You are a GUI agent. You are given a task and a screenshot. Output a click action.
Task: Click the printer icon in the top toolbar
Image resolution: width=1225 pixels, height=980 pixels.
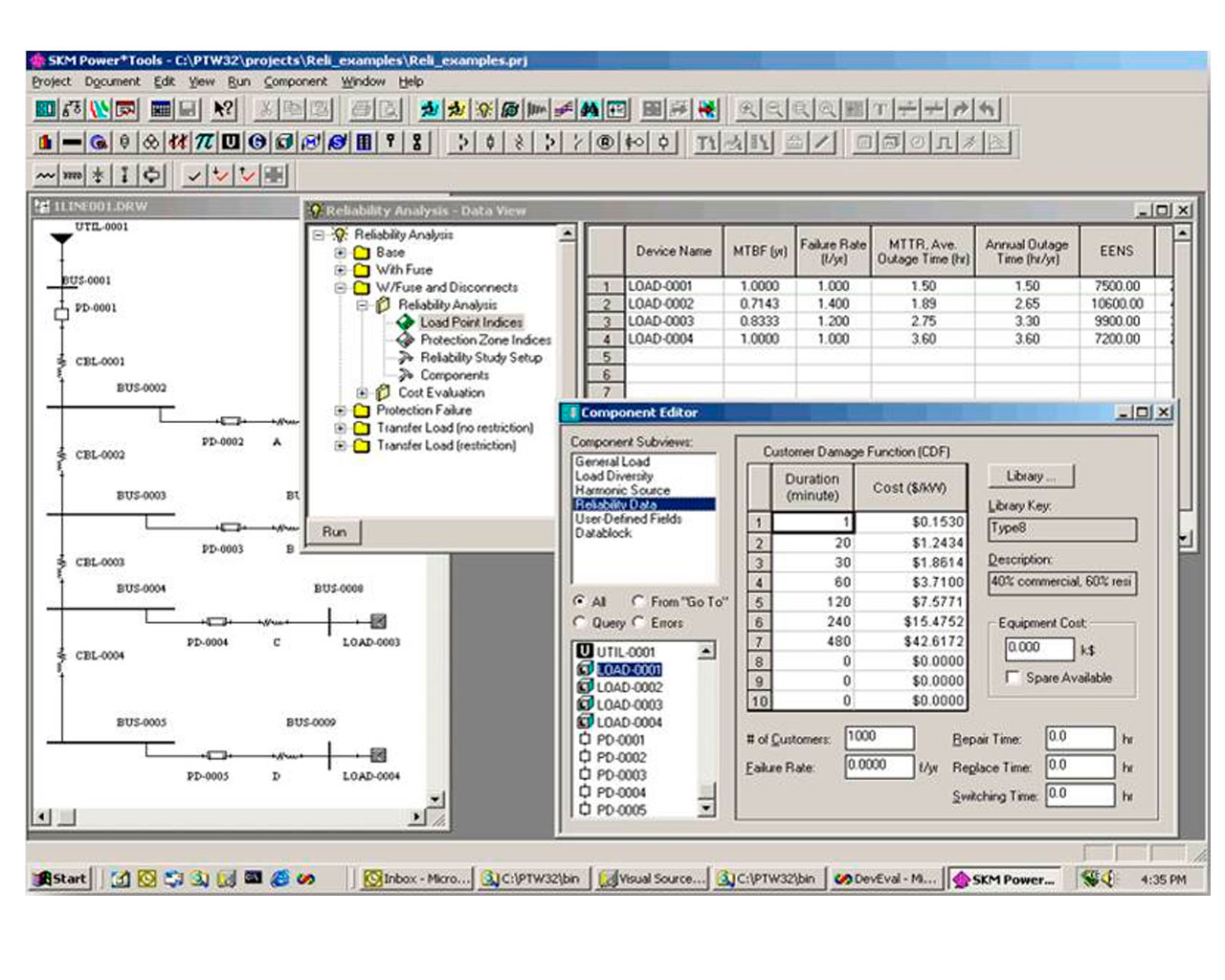pos(362,109)
